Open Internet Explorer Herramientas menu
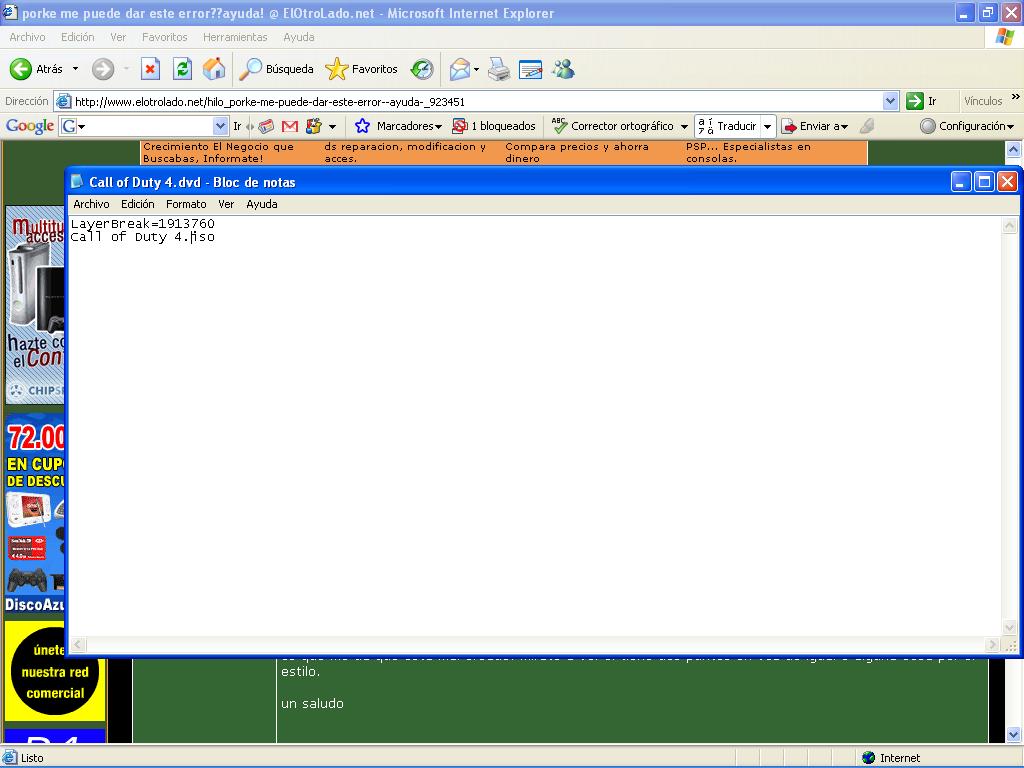The image size is (1024, 768). click(x=235, y=37)
